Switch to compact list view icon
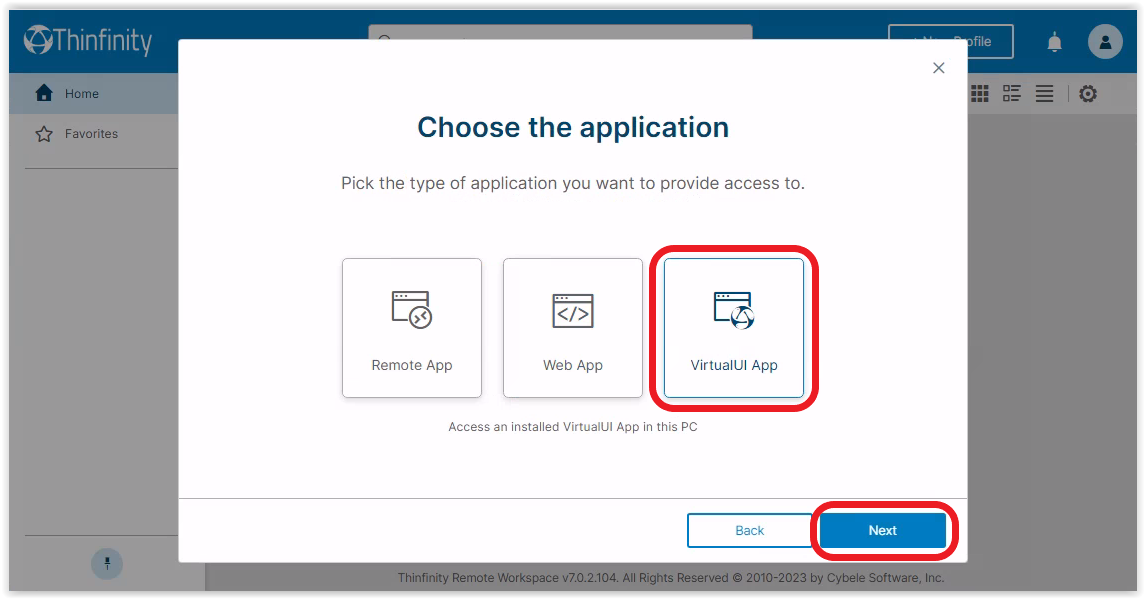The image size is (1145, 599). pyautogui.click(x=1044, y=94)
